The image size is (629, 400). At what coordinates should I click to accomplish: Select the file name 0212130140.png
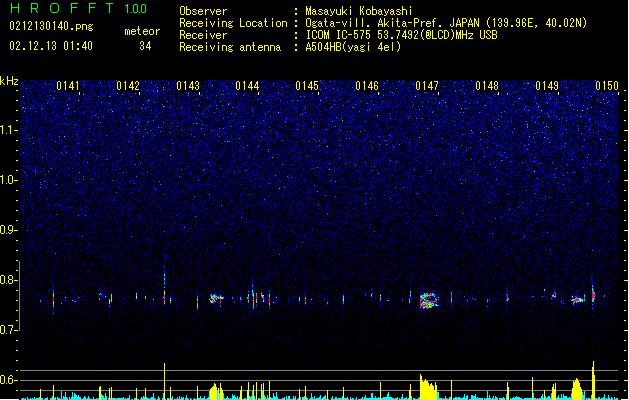click(x=51, y=26)
